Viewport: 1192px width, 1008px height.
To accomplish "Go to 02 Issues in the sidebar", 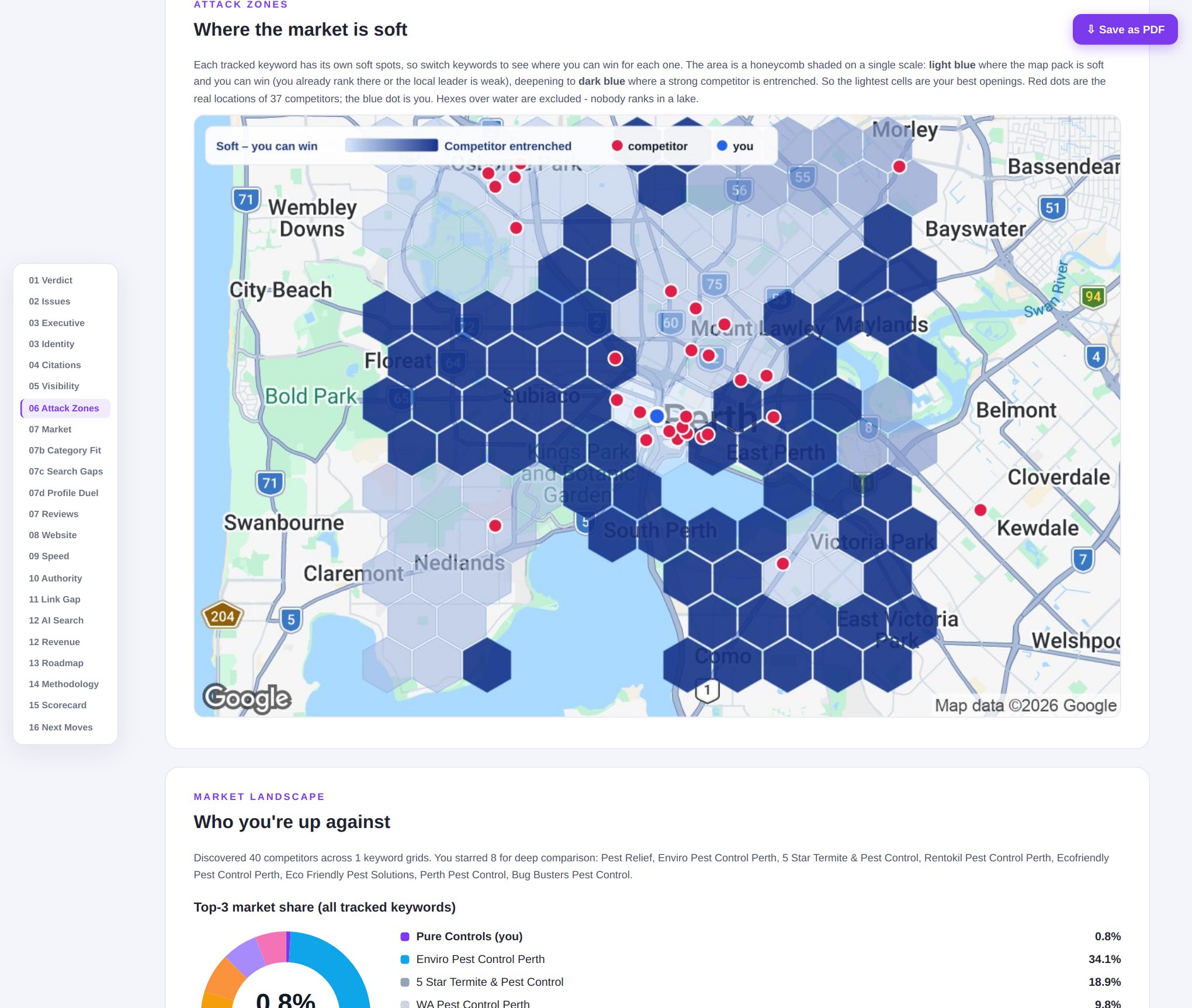I will pyautogui.click(x=50, y=302).
